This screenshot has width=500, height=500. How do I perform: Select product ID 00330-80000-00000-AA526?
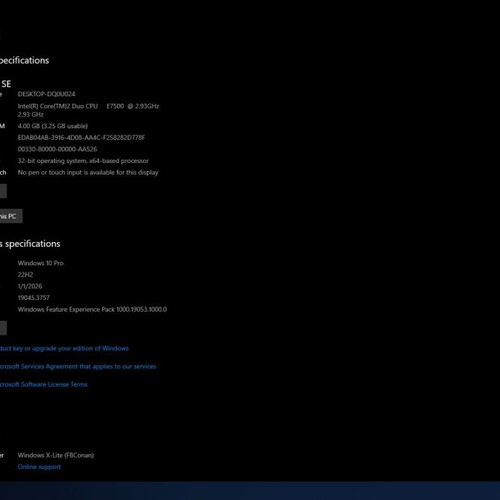57,149
